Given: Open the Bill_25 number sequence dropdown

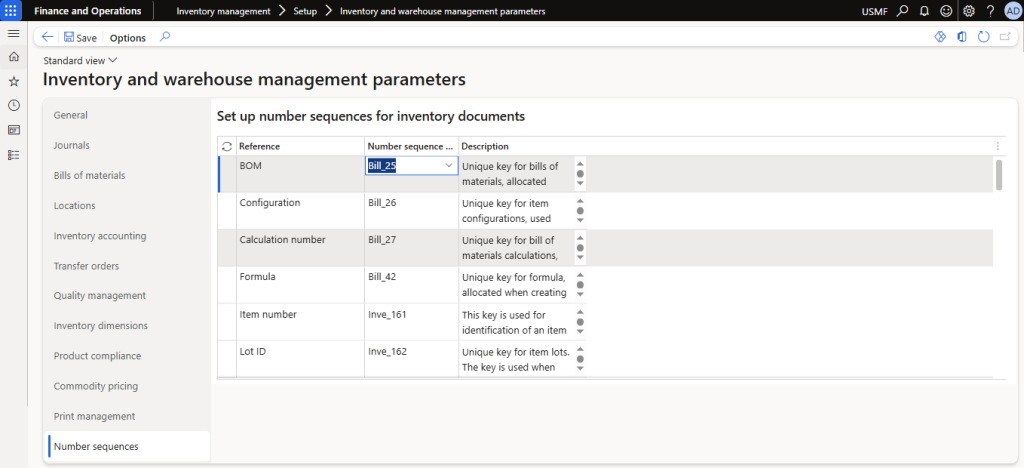Looking at the screenshot, I should tap(448, 165).
